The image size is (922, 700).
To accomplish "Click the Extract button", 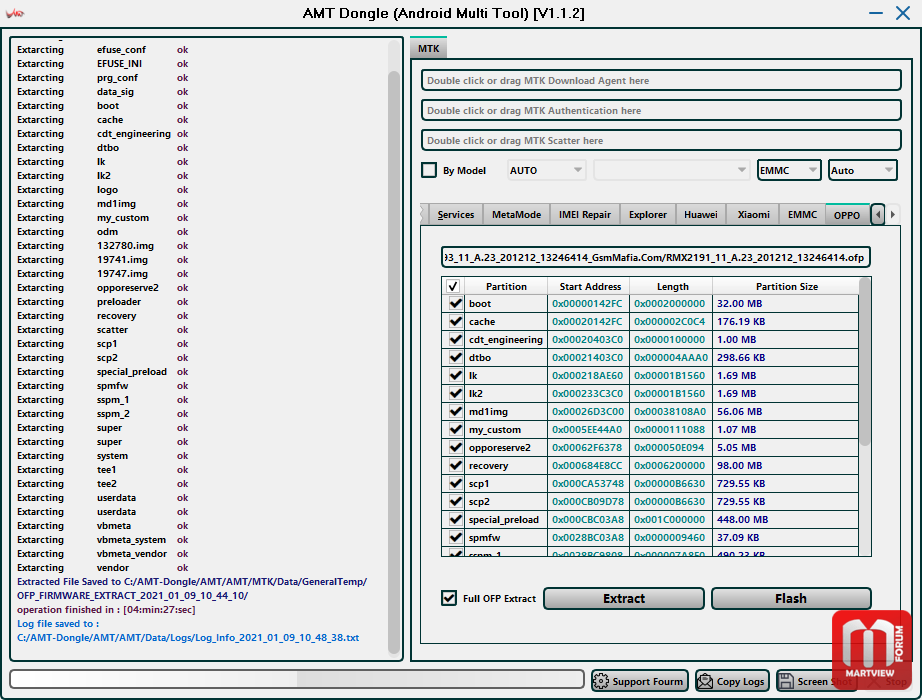I will point(624,598).
